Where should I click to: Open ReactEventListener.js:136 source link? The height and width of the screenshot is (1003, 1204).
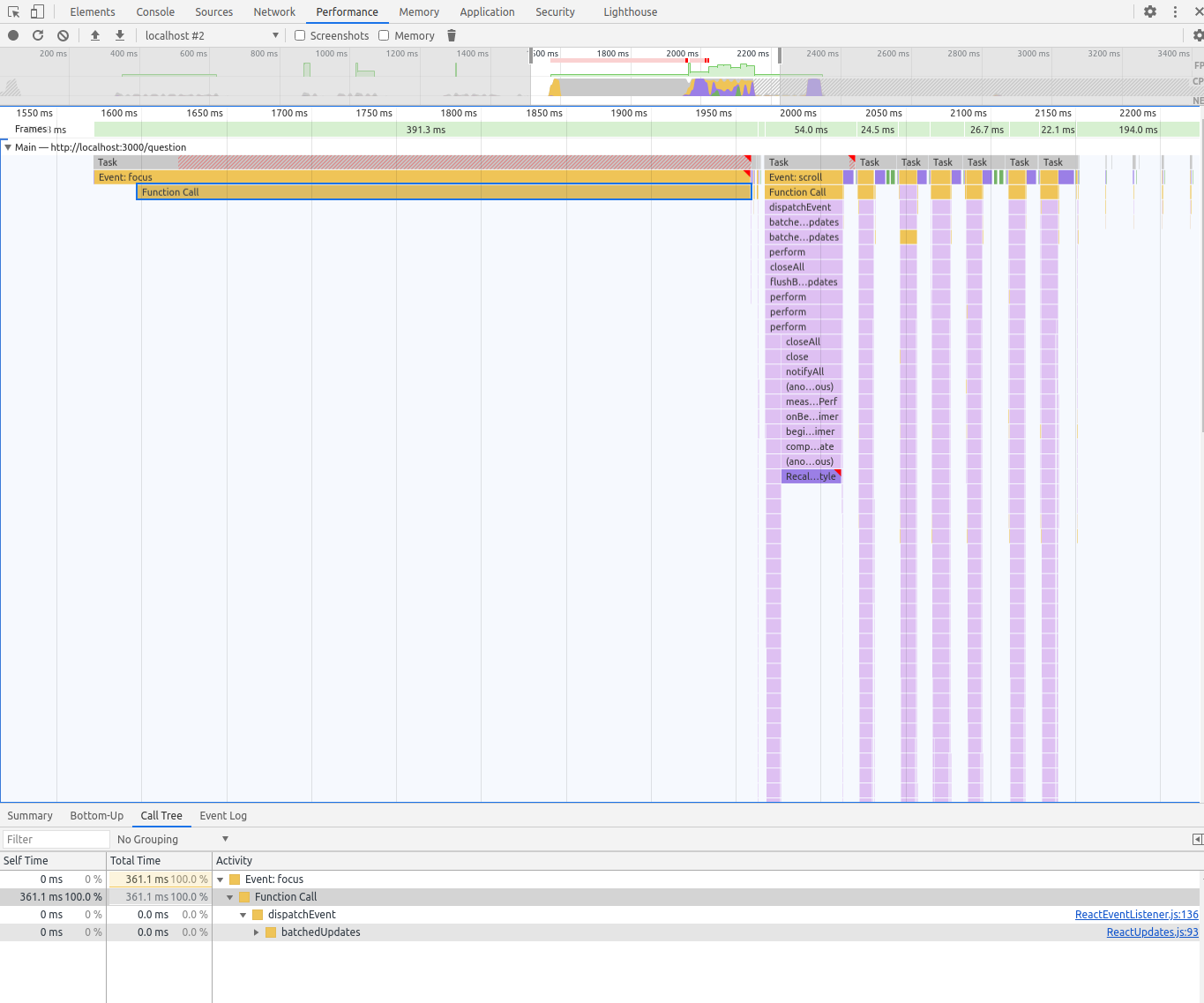tap(1136, 915)
